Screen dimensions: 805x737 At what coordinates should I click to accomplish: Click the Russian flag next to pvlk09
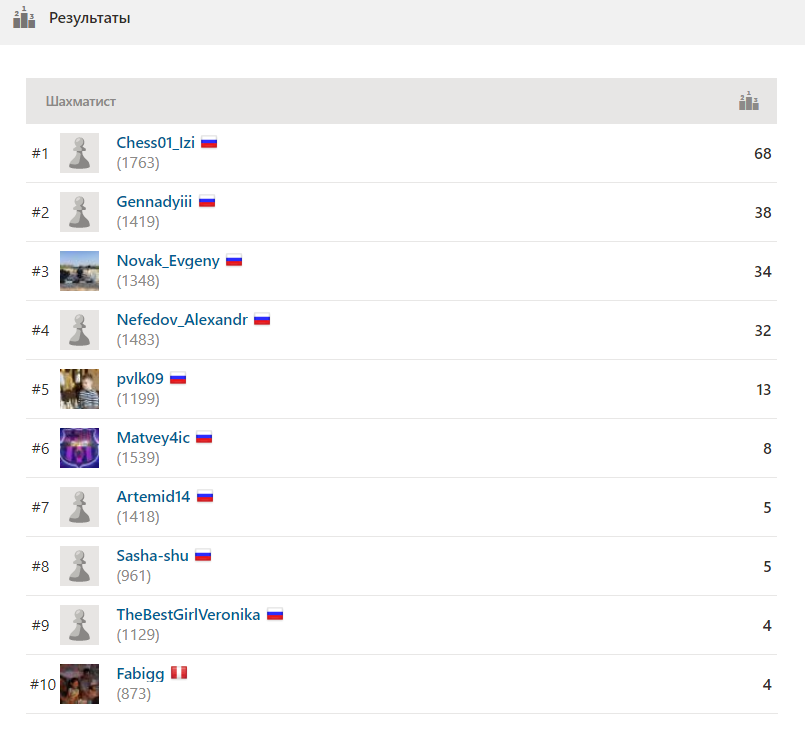pyautogui.click(x=178, y=379)
